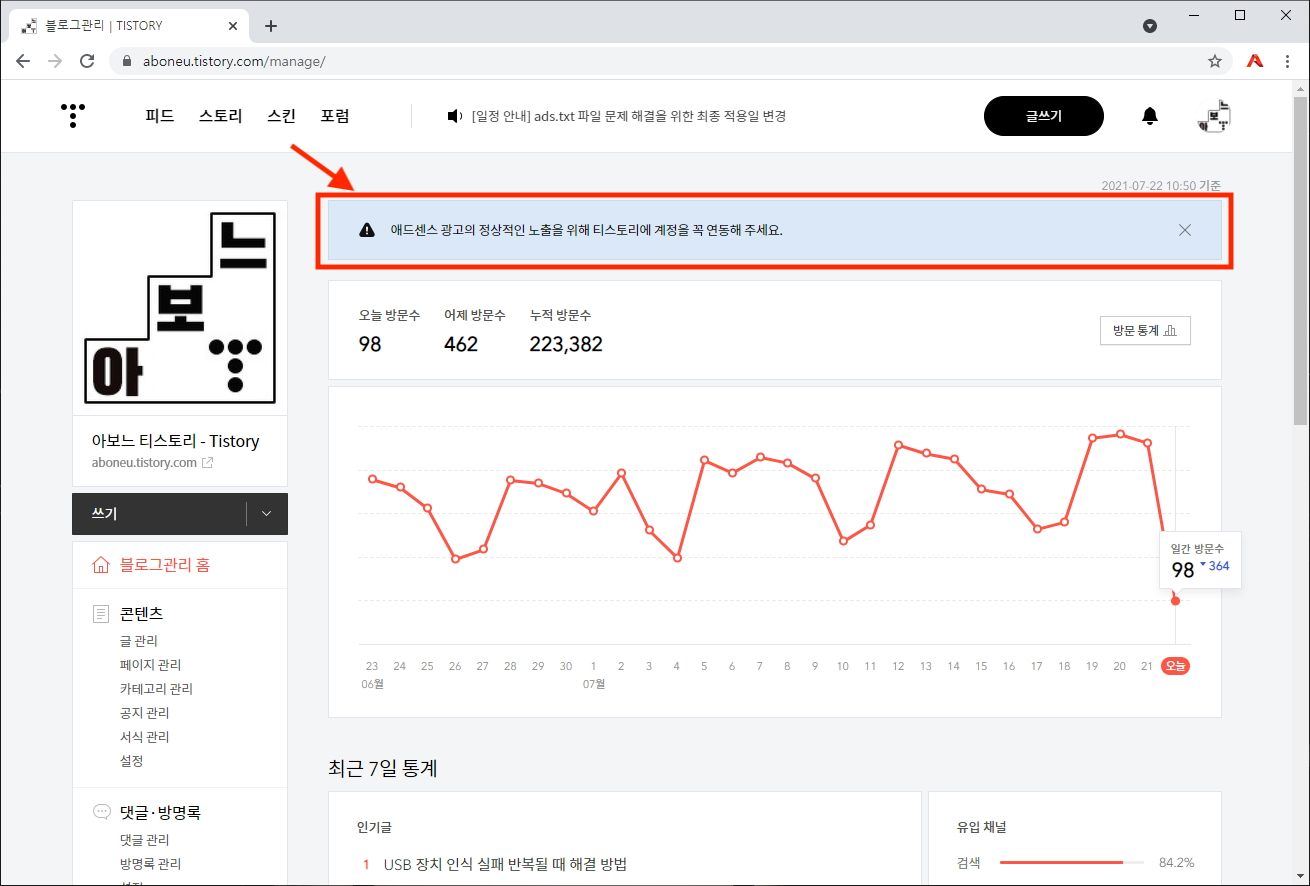Click the 검색 inflow channel bar
Image resolution: width=1310 pixels, height=886 pixels.
click(x=1072, y=862)
